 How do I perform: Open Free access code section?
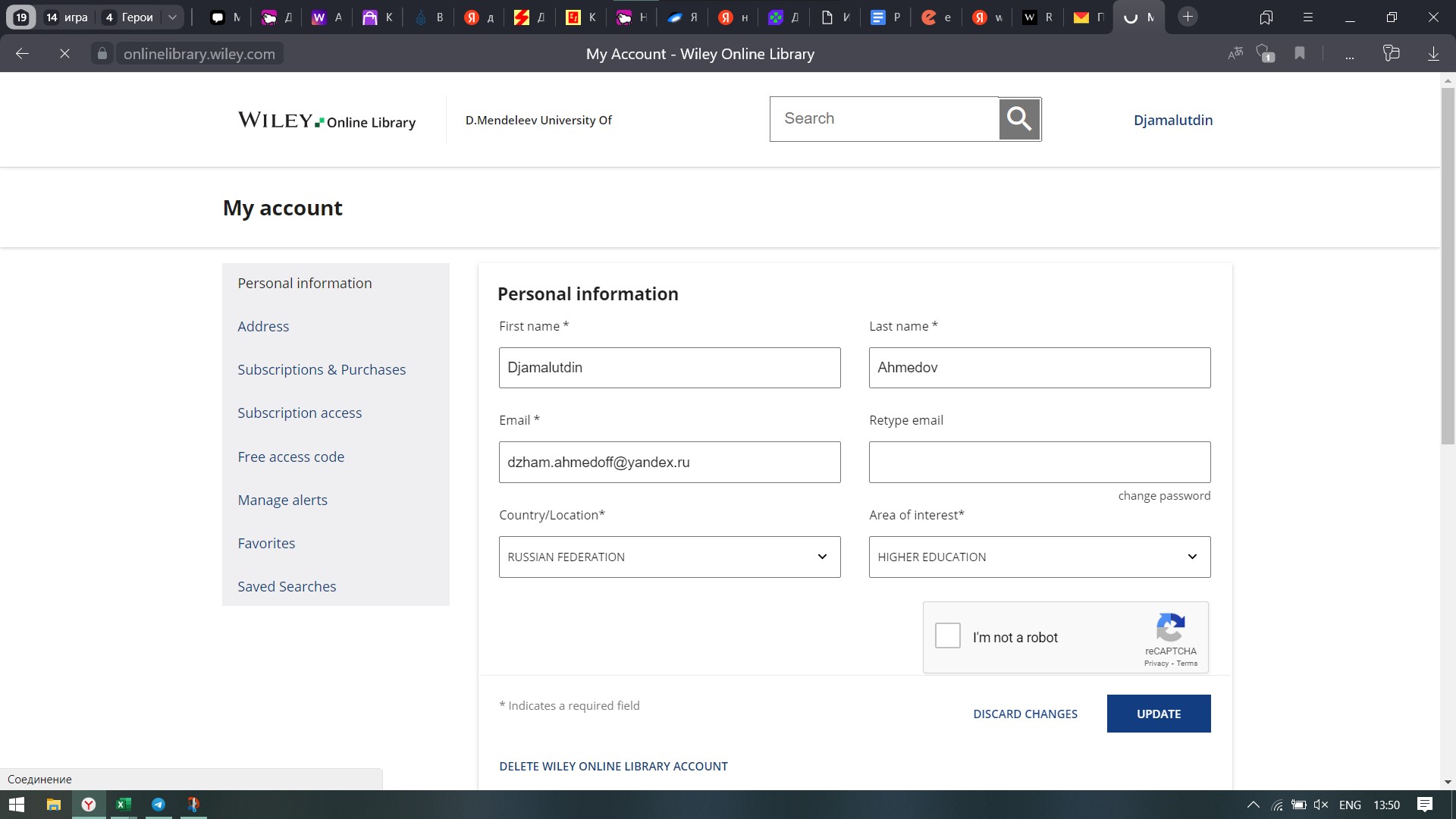click(291, 457)
